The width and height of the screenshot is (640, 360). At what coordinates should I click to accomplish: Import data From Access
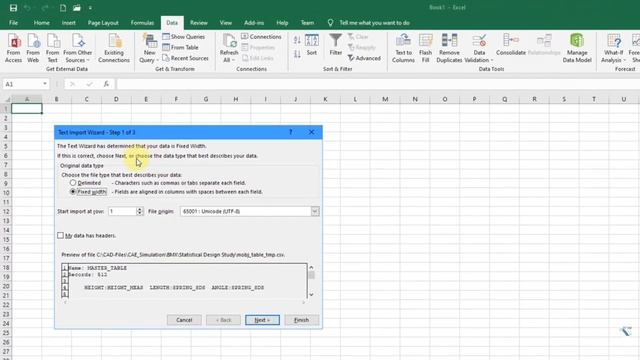click(x=13, y=48)
